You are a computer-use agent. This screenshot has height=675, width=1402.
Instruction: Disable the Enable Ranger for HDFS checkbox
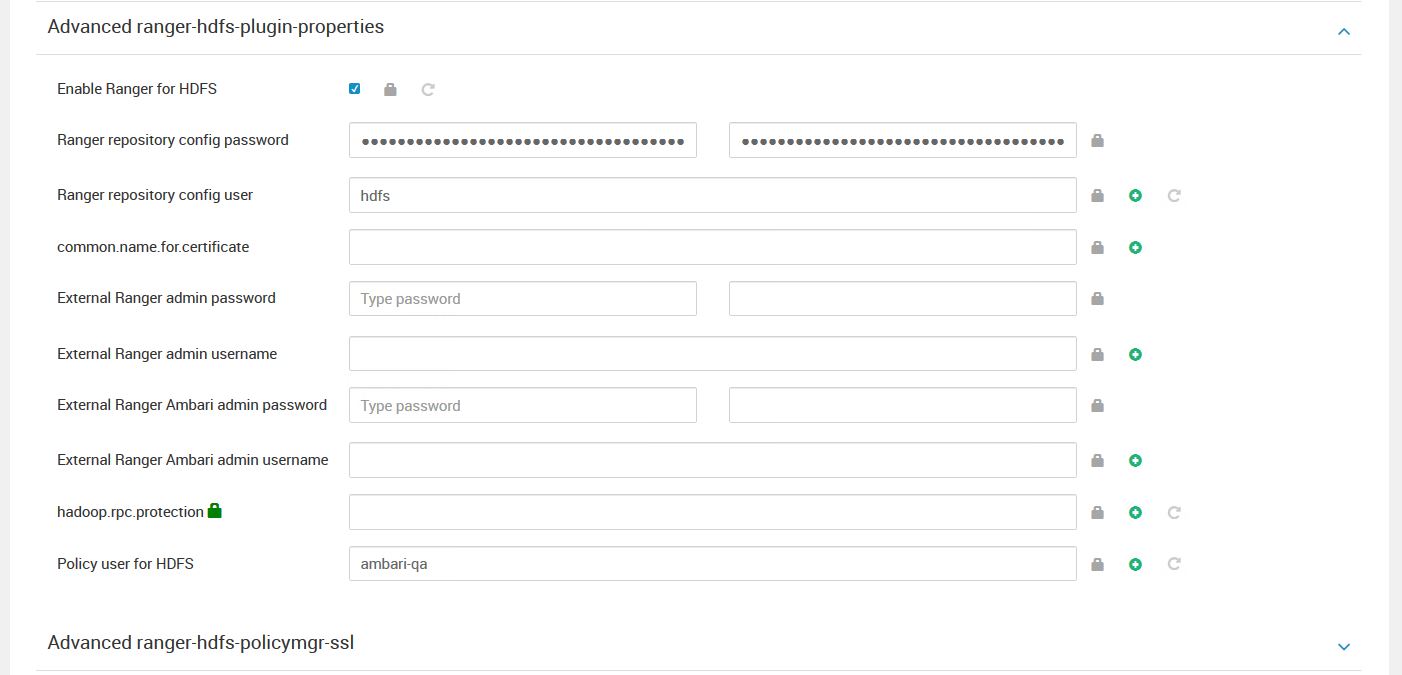(353, 88)
